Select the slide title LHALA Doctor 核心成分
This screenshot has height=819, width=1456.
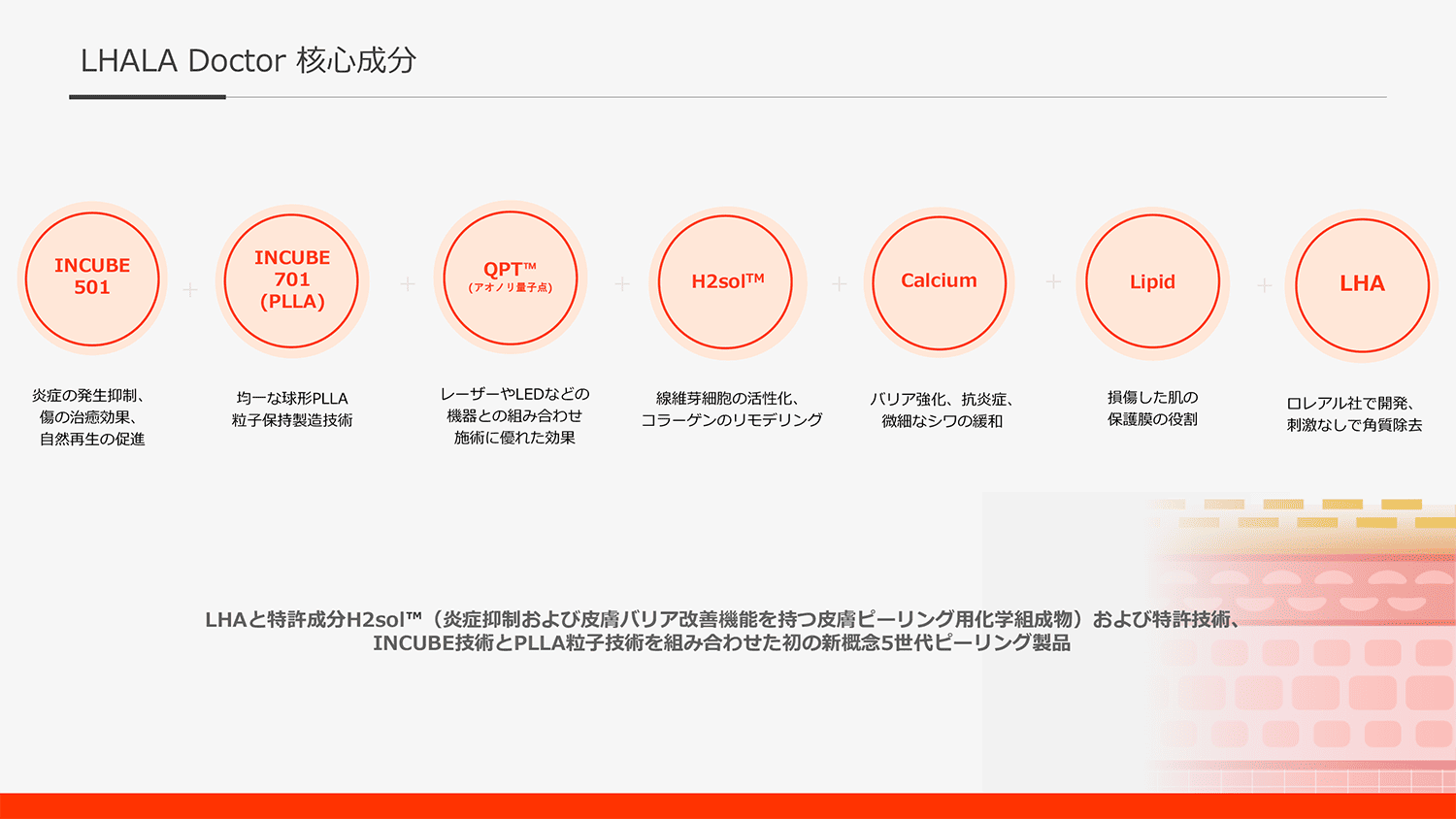[x=248, y=60]
